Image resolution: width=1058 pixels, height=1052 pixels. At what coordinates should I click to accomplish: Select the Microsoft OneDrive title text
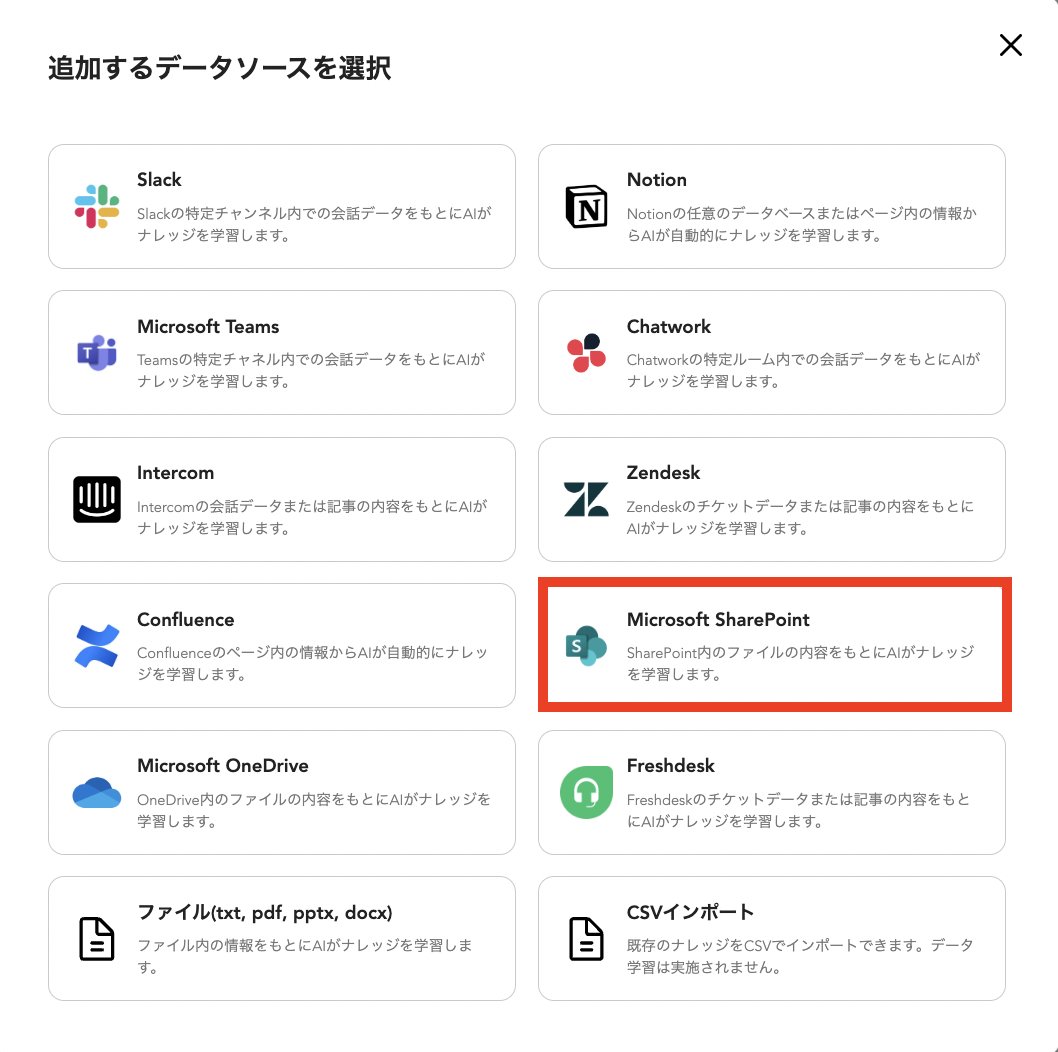click(x=223, y=766)
